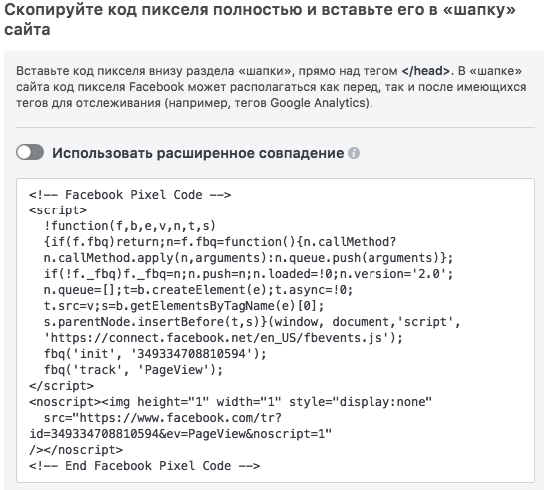Click the heading about copying pixel code
The height and width of the screenshot is (490, 544).
(260, 19)
